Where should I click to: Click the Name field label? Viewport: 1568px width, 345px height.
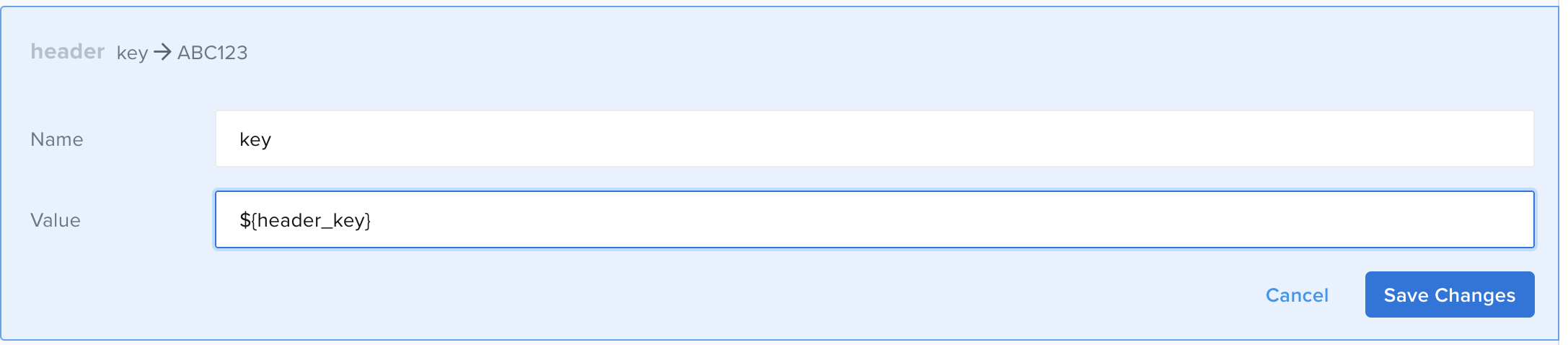click(x=57, y=139)
